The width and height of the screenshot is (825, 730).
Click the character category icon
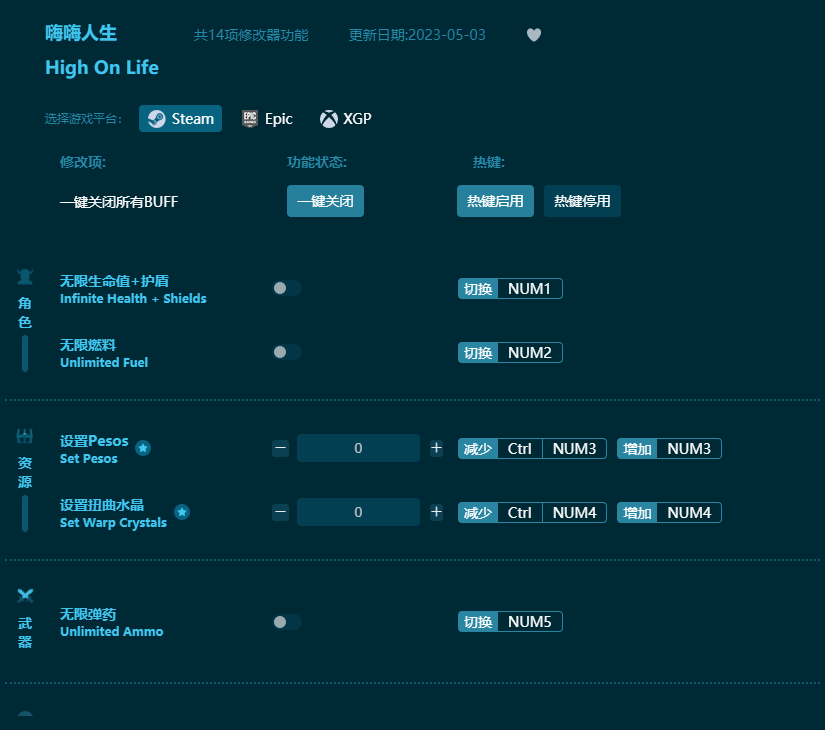(25, 277)
